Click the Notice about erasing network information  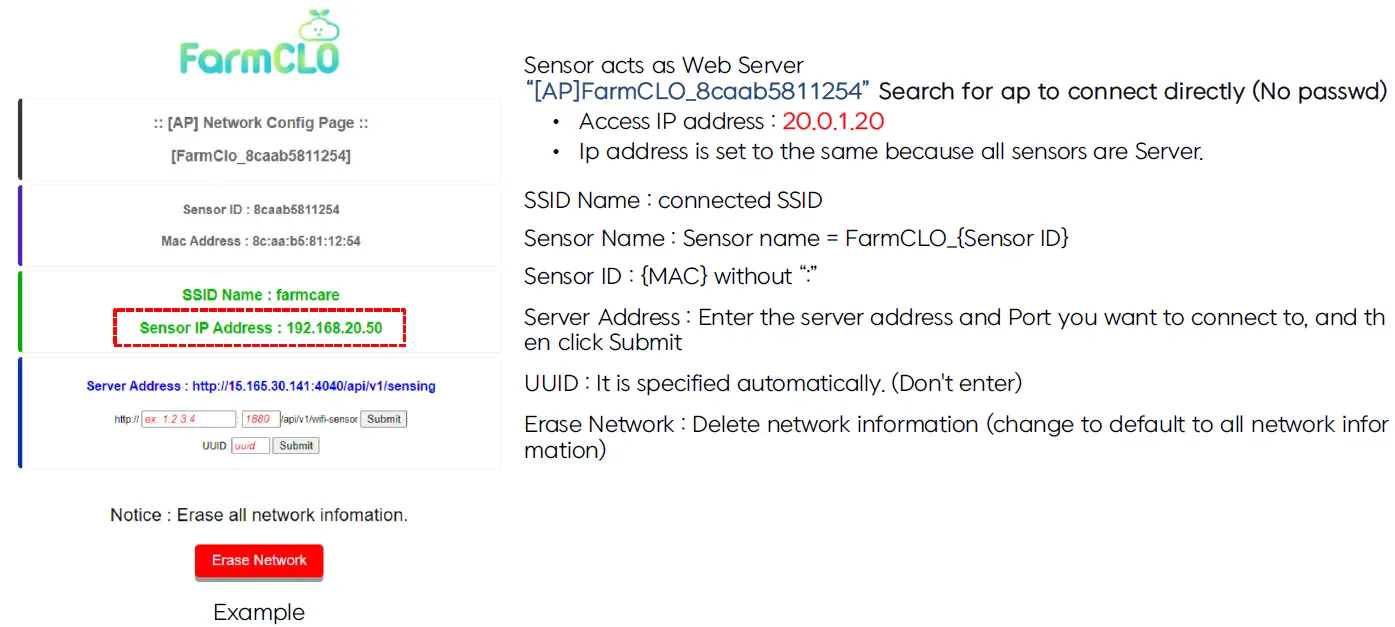[259, 515]
